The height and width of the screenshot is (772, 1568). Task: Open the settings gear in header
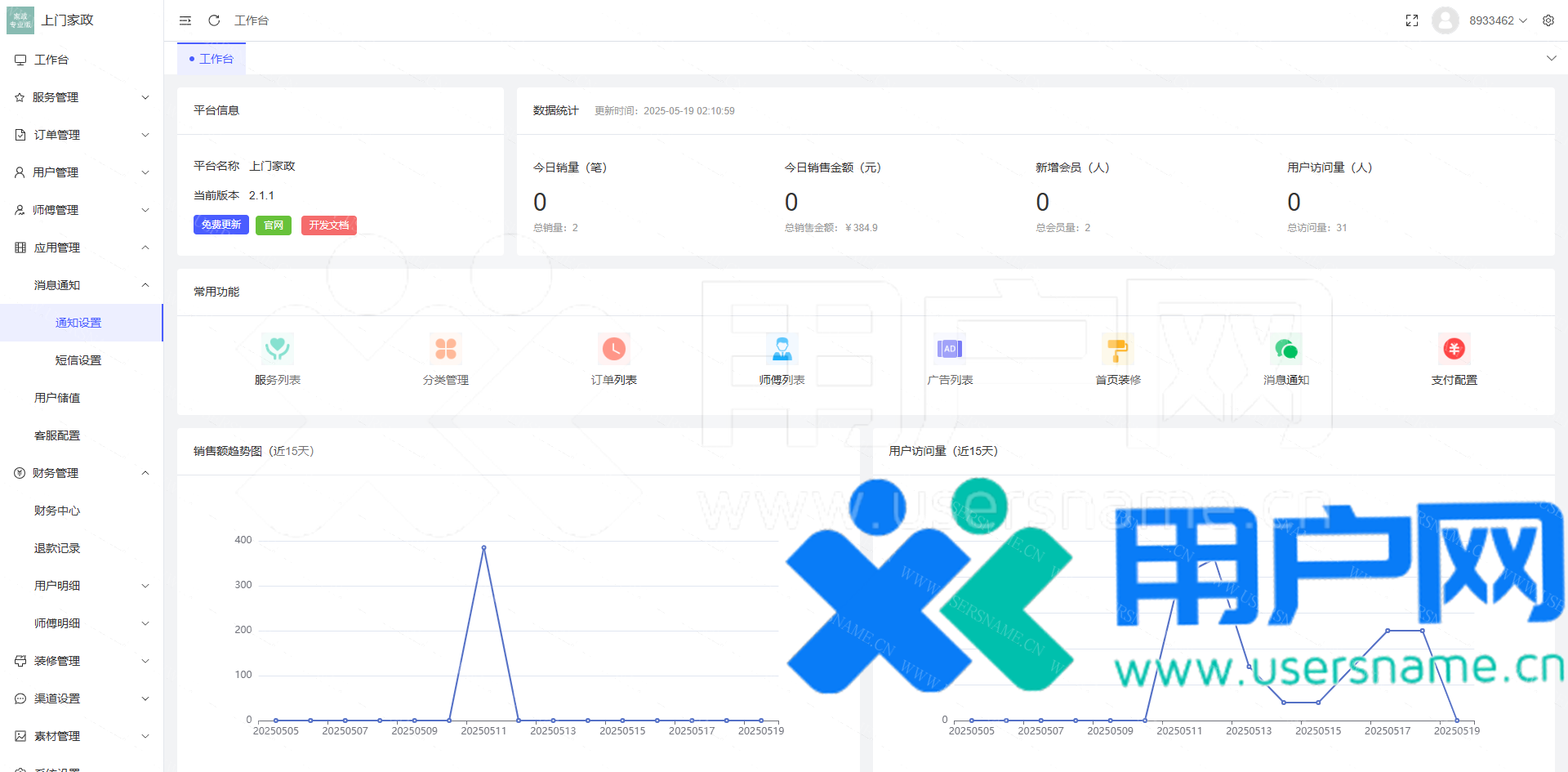point(1548,20)
